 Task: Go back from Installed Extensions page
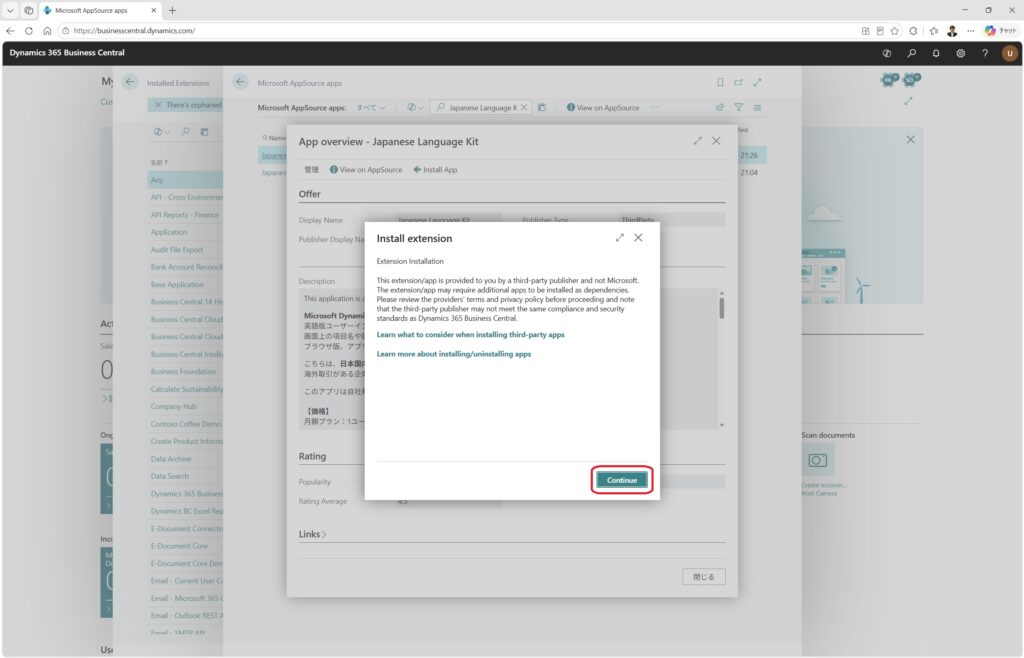click(130, 82)
